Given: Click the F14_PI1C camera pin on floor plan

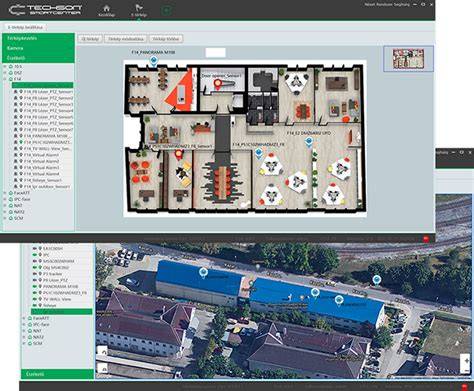Looking at the screenshot, I should click(x=259, y=153).
